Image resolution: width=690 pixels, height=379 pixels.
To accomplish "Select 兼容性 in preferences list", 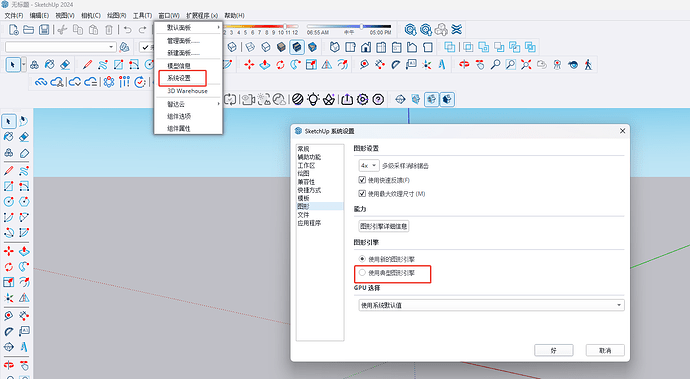I will [x=306, y=182].
